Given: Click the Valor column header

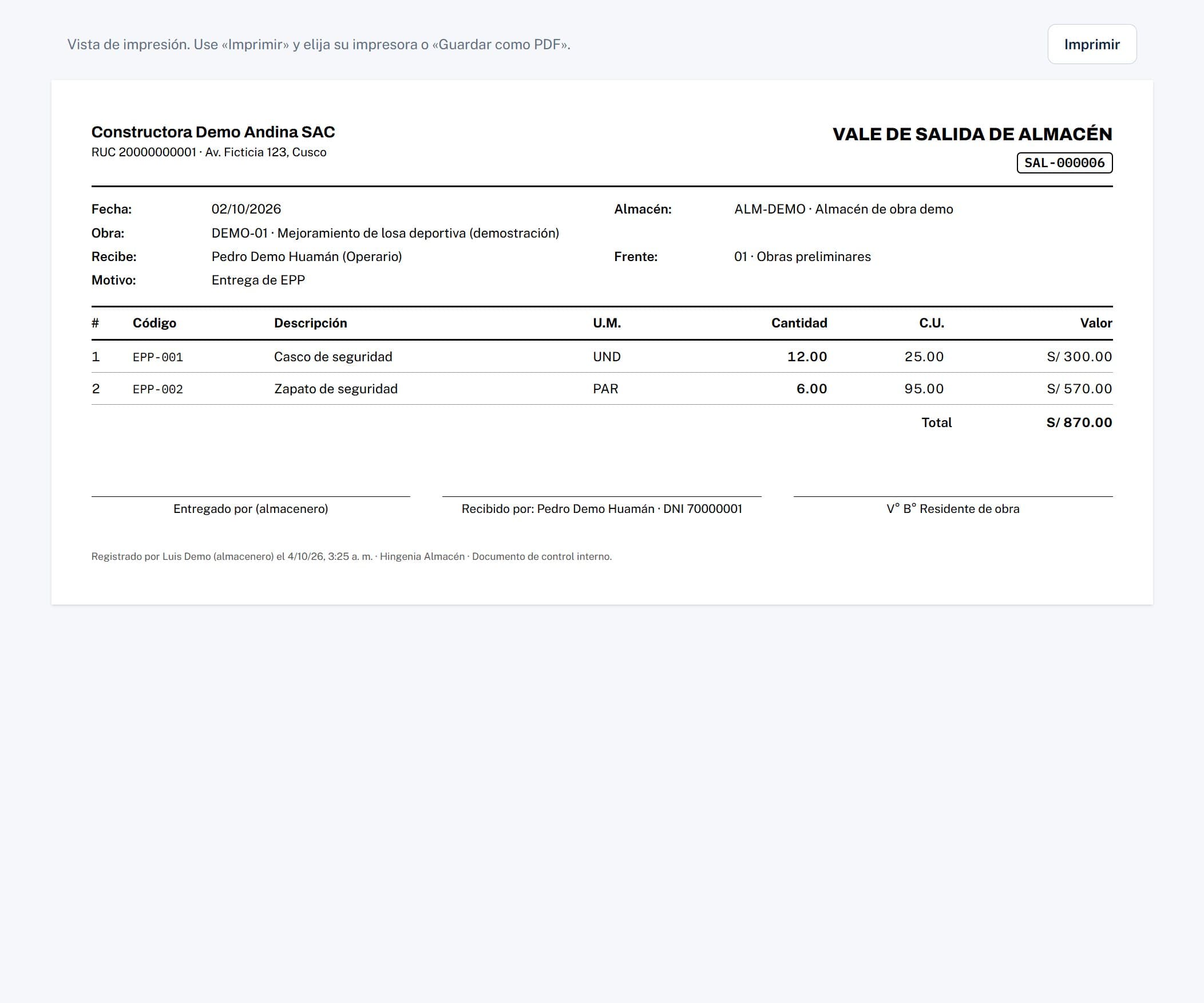Looking at the screenshot, I should click(1096, 323).
